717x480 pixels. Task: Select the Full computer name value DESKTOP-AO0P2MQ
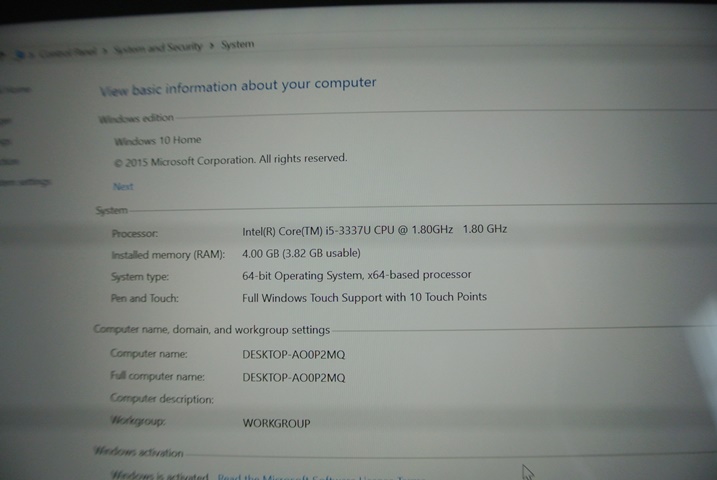point(294,378)
